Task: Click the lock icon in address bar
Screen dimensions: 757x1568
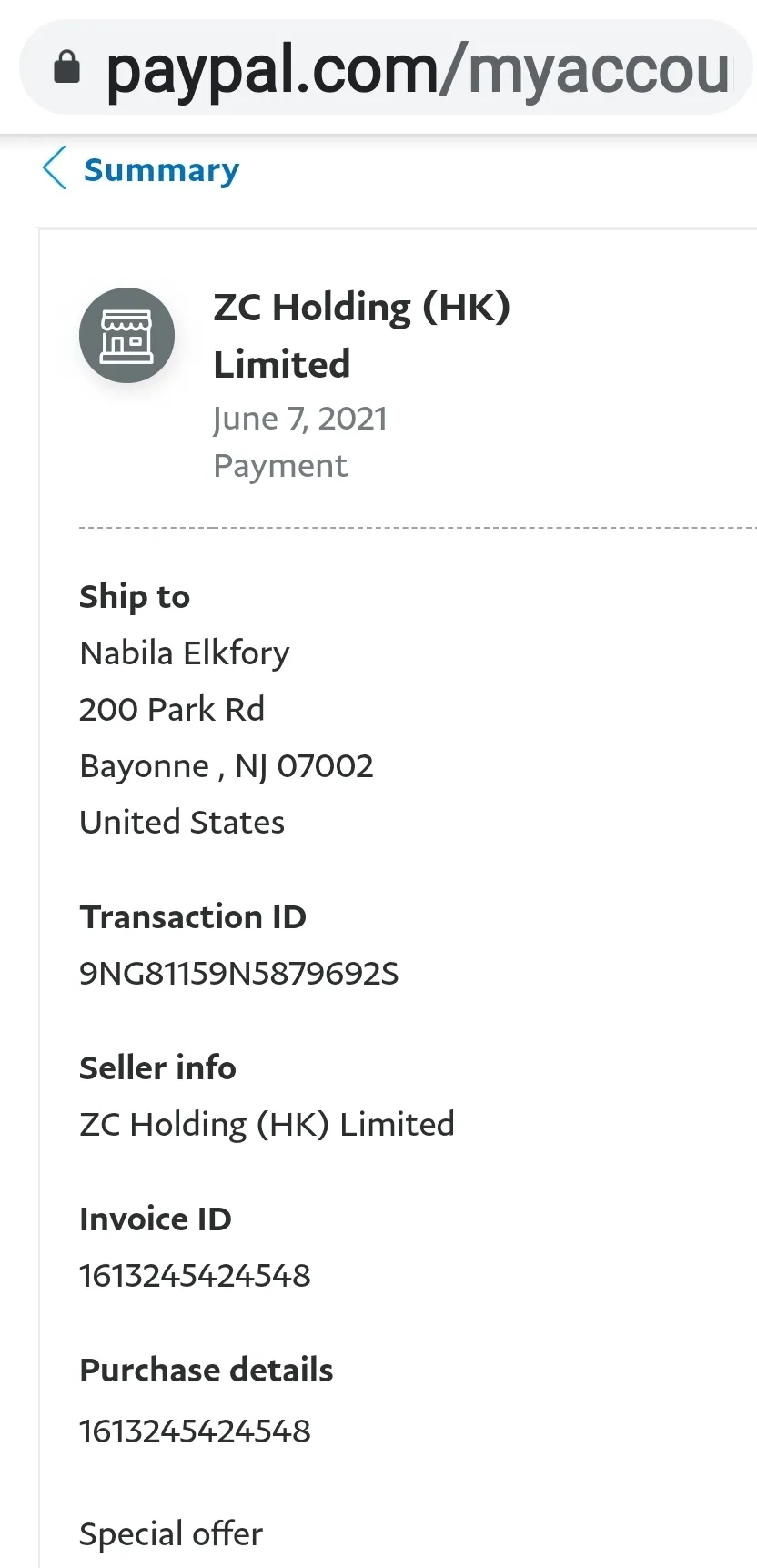Action: point(67,67)
